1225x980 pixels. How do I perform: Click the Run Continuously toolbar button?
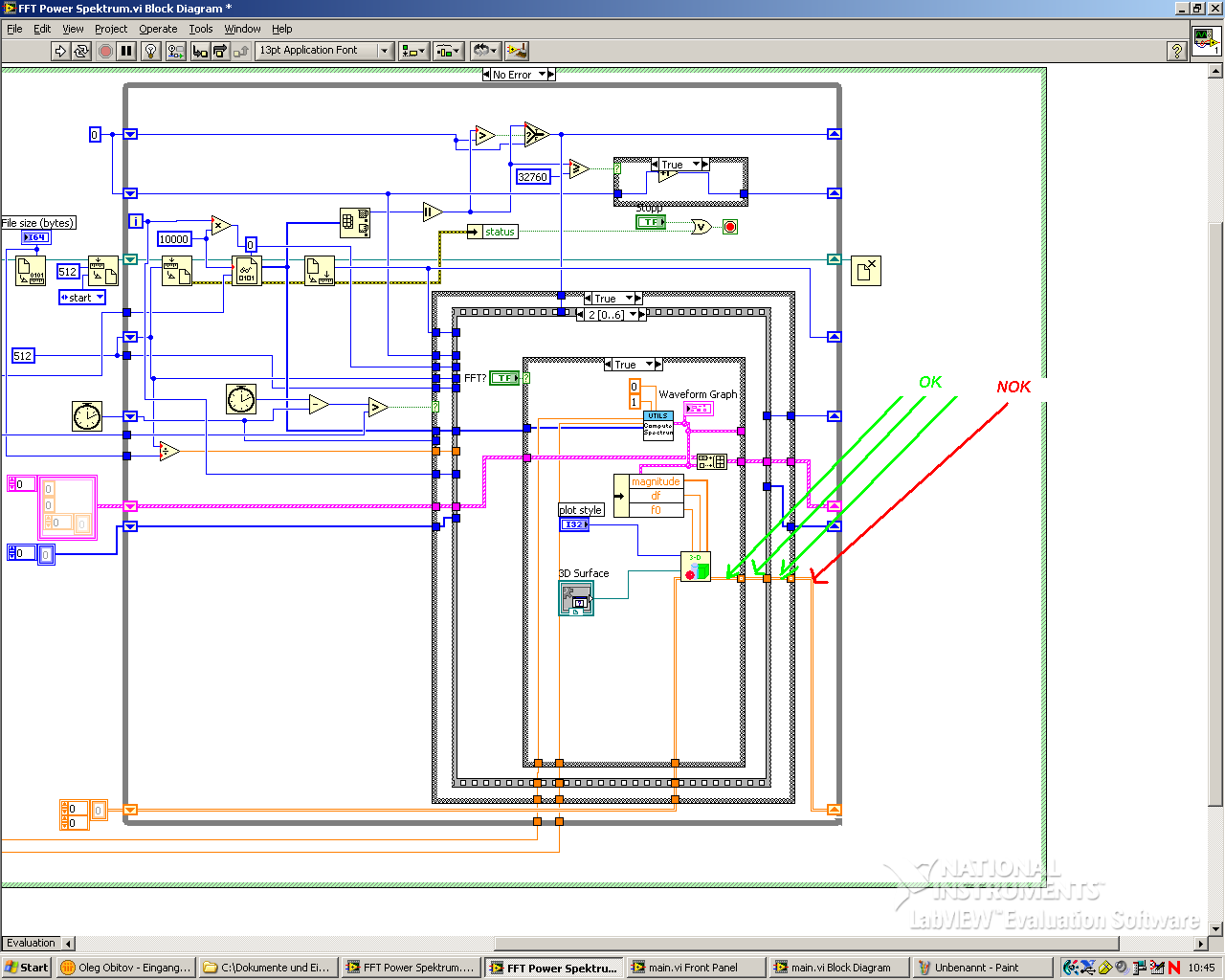(x=81, y=51)
